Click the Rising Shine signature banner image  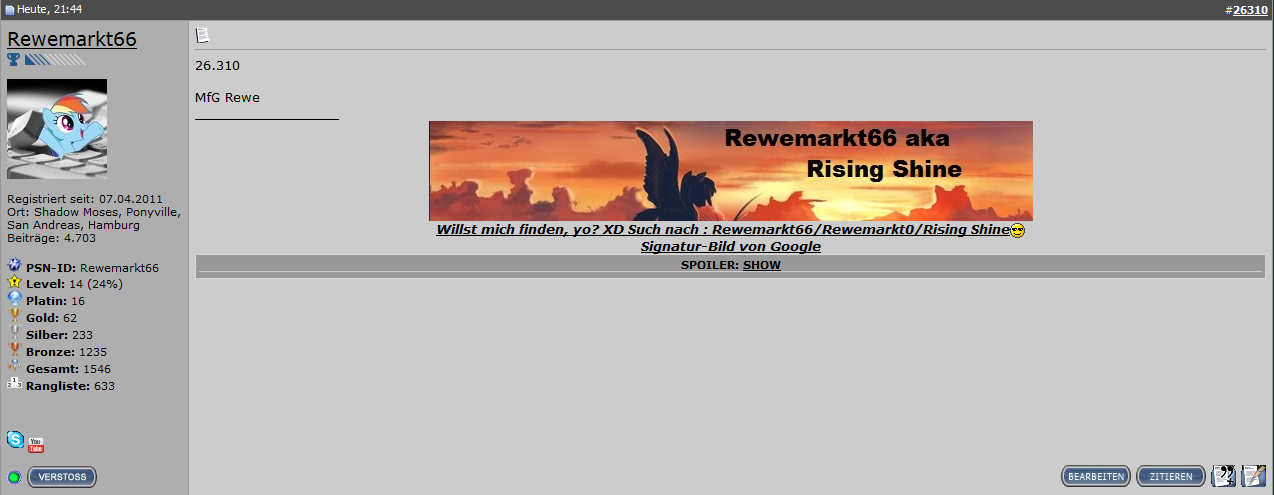coord(731,171)
